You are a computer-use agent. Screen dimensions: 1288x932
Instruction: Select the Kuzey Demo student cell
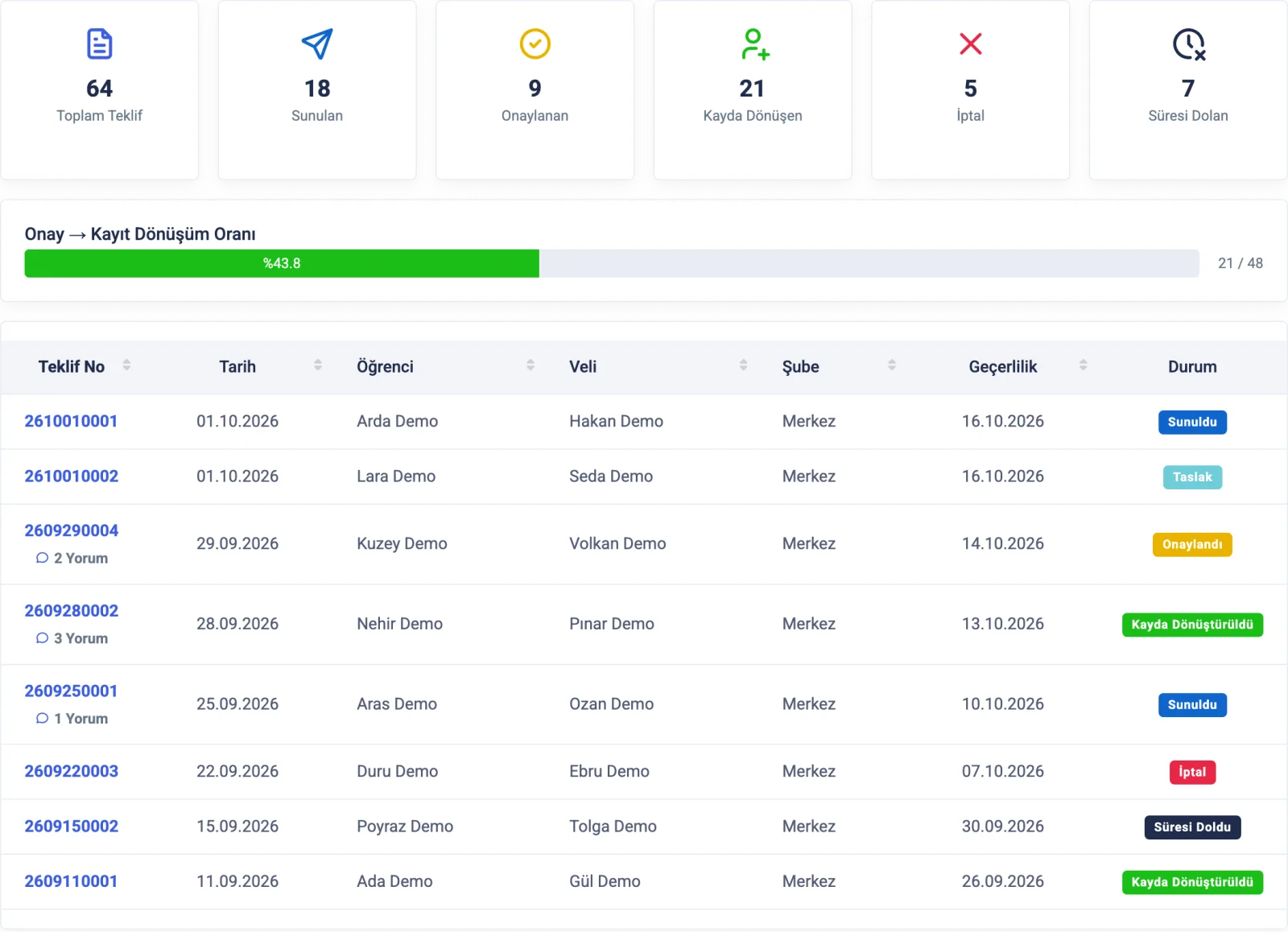coord(402,543)
